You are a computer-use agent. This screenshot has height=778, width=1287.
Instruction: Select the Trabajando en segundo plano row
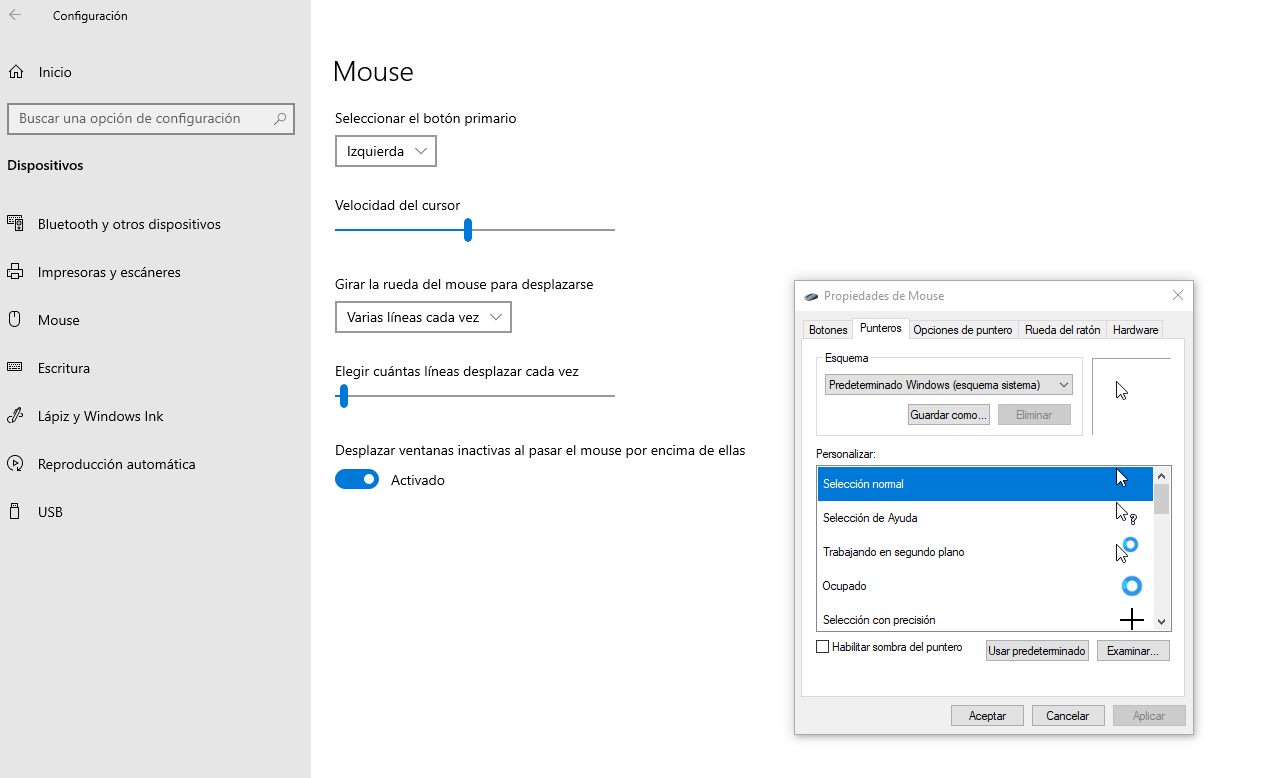(x=985, y=552)
